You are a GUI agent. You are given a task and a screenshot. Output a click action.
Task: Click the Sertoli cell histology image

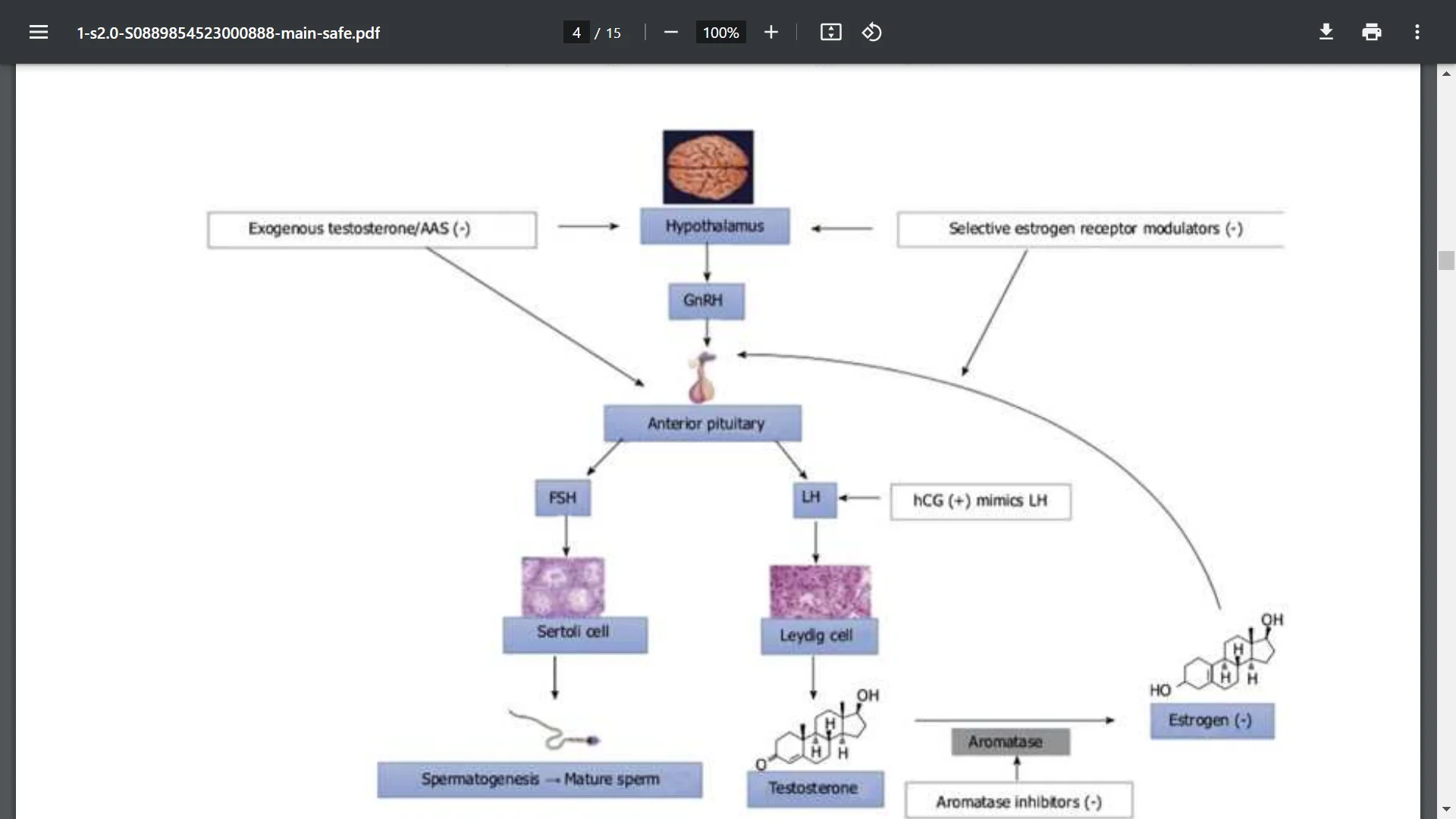(x=563, y=587)
